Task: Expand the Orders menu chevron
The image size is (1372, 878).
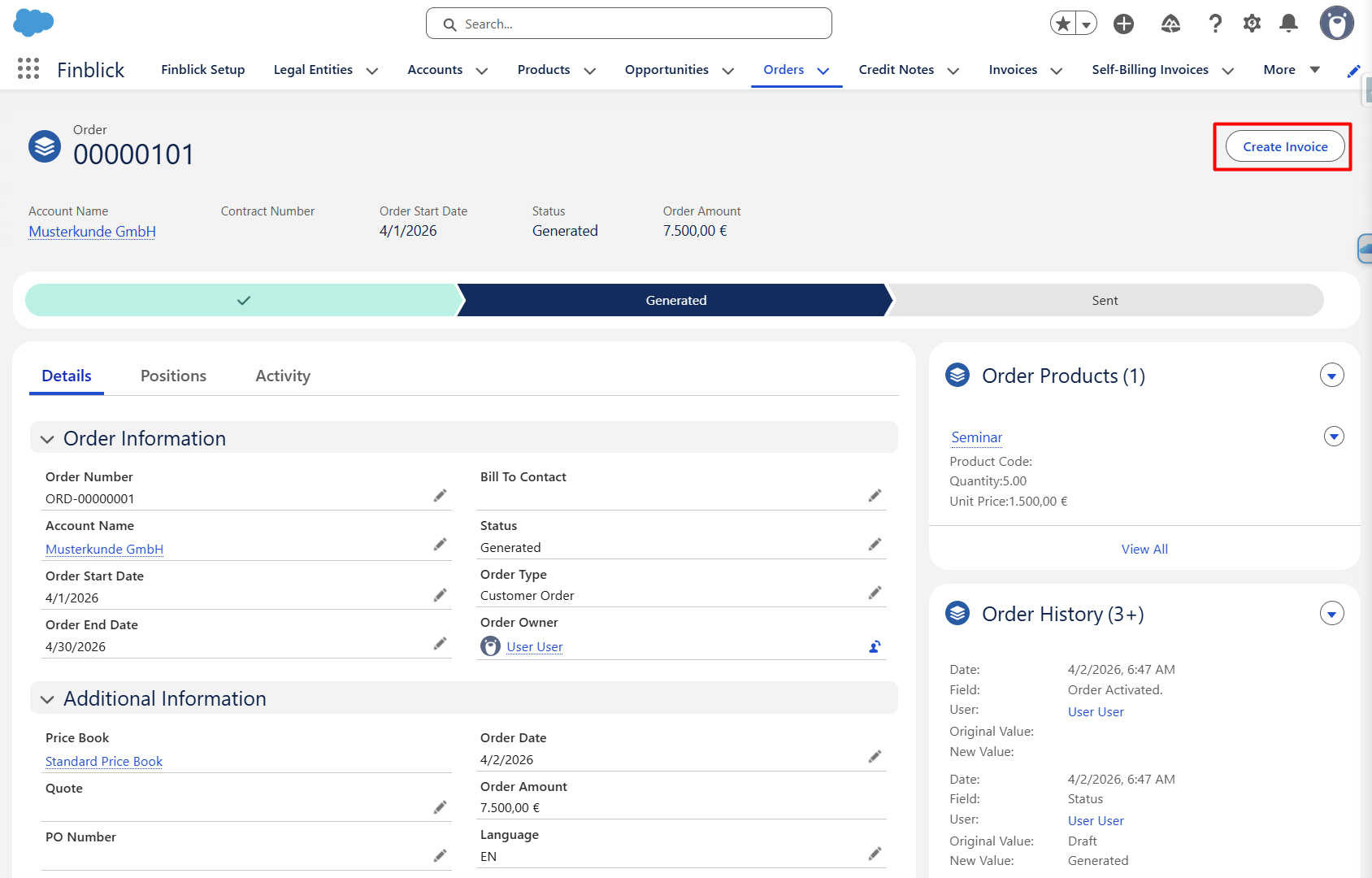Action: click(x=823, y=71)
